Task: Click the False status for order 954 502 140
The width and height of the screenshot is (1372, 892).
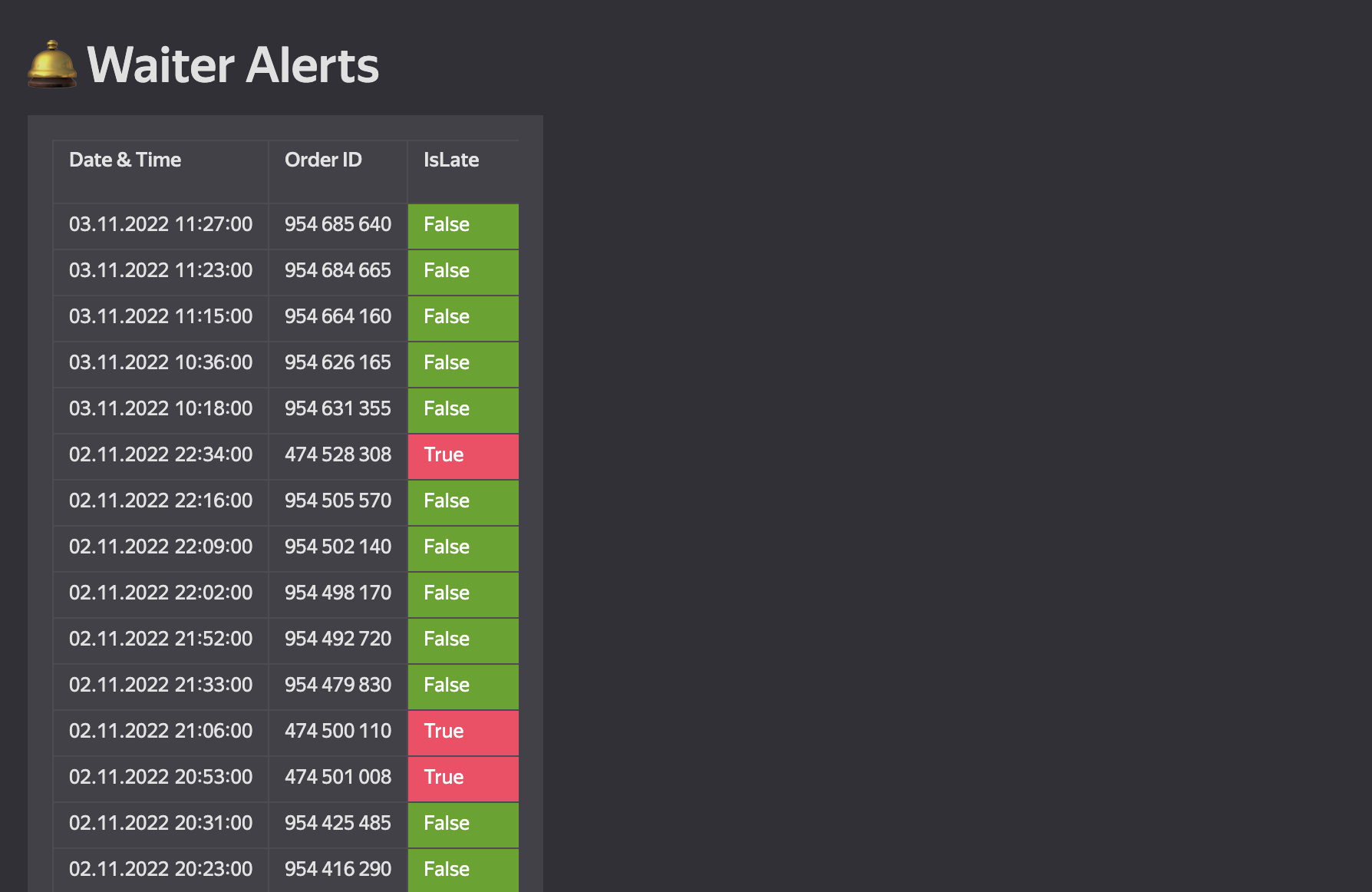Action: click(463, 548)
